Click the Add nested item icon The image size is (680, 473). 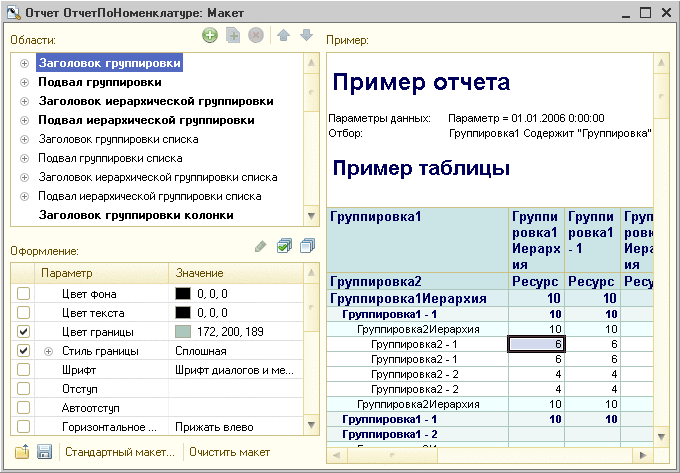pos(233,35)
